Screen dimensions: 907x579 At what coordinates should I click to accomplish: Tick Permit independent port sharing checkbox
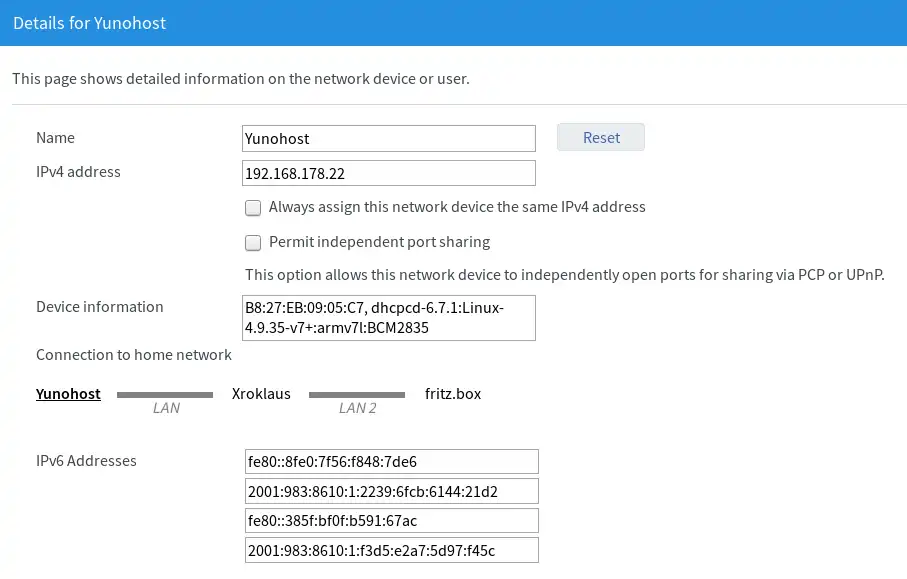tap(253, 242)
